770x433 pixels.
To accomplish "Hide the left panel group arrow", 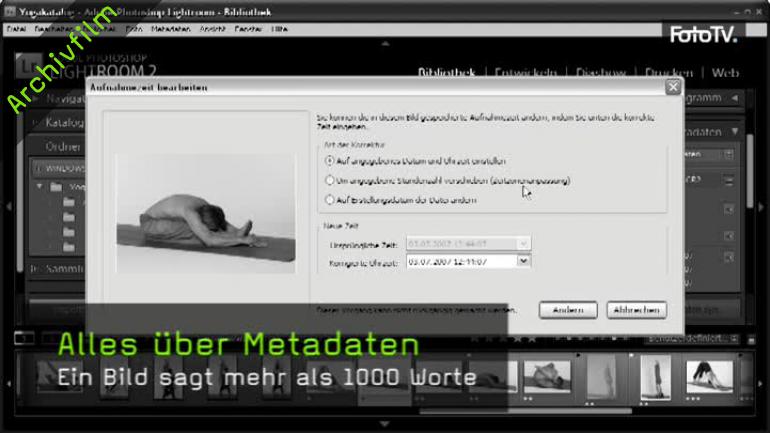I will point(8,207).
